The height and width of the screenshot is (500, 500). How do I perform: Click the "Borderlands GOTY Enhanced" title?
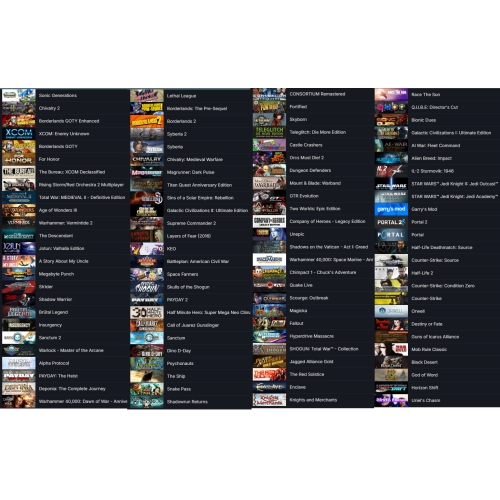tap(69, 121)
